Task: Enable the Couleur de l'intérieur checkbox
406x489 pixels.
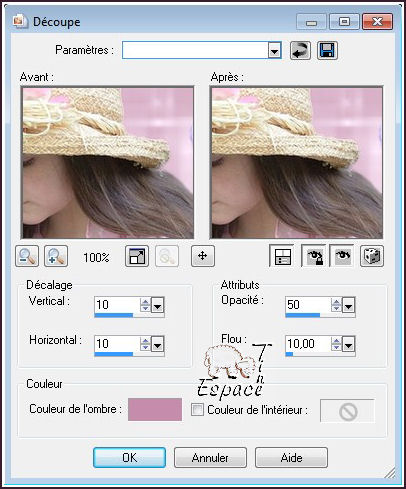Action: 197,409
